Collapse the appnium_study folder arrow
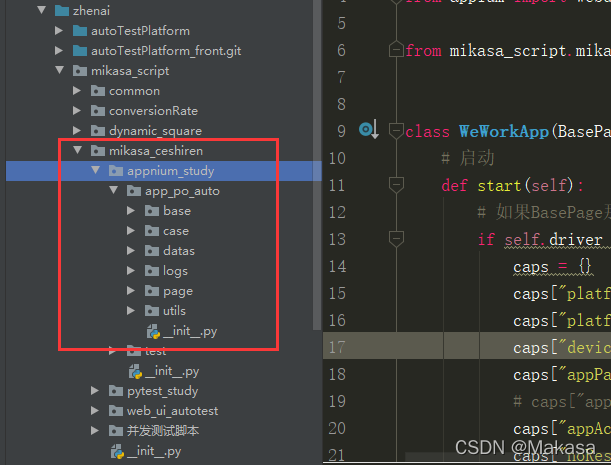The height and width of the screenshot is (465, 611). (95, 170)
